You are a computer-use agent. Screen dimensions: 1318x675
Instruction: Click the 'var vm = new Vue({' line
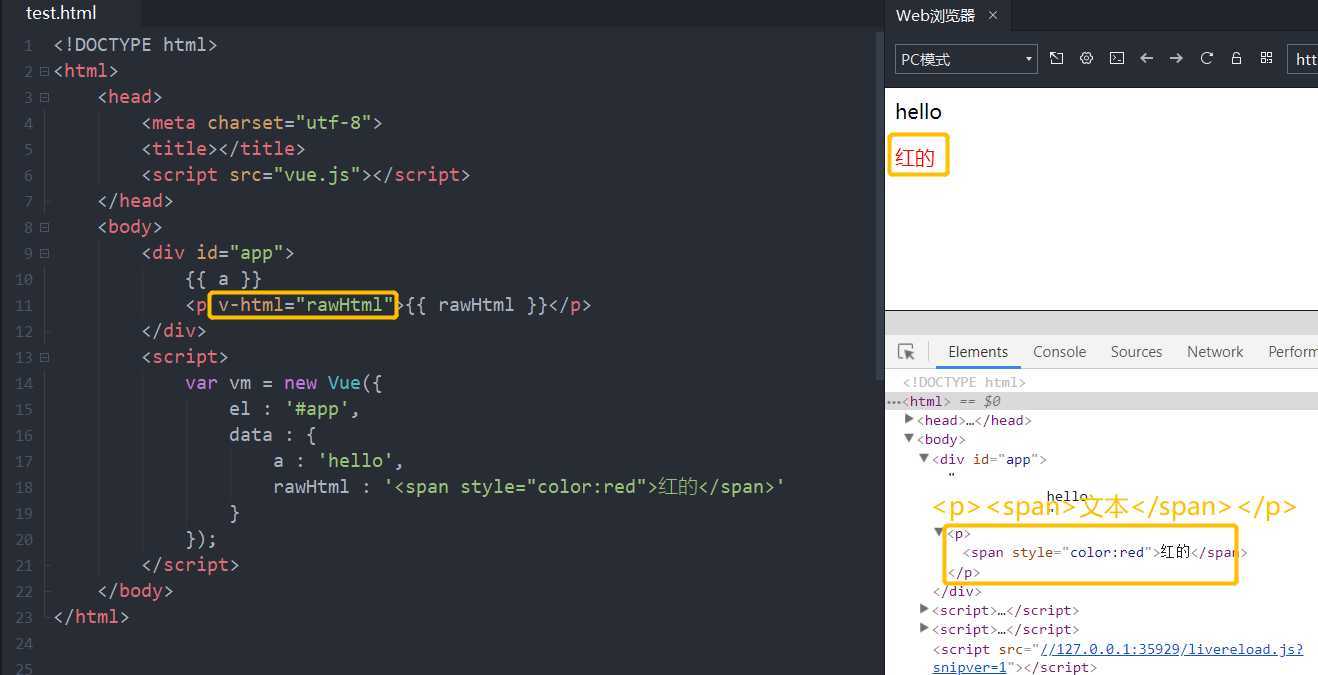pyautogui.click(x=283, y=383)
